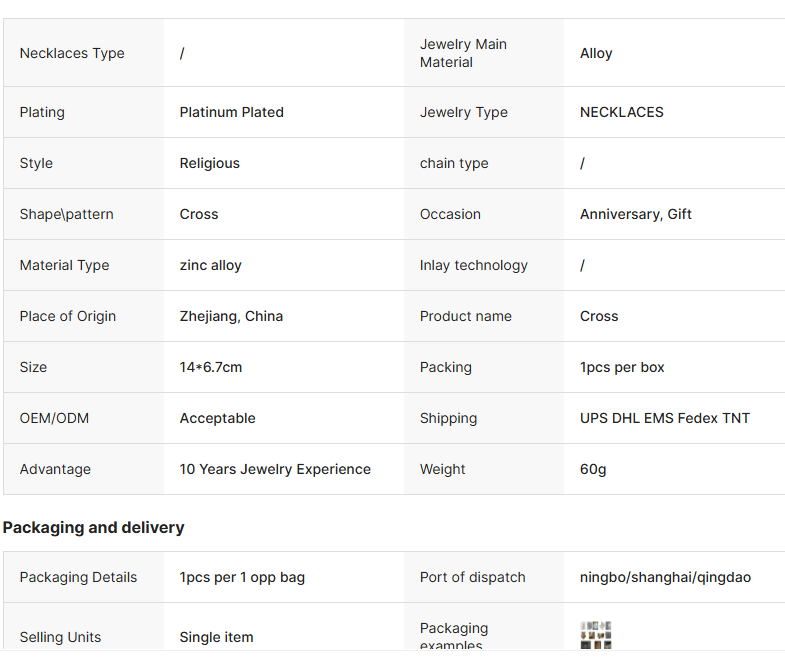
Task: Click the "Zhejiang, China" place of origin
Action: (x=231, y=316)
